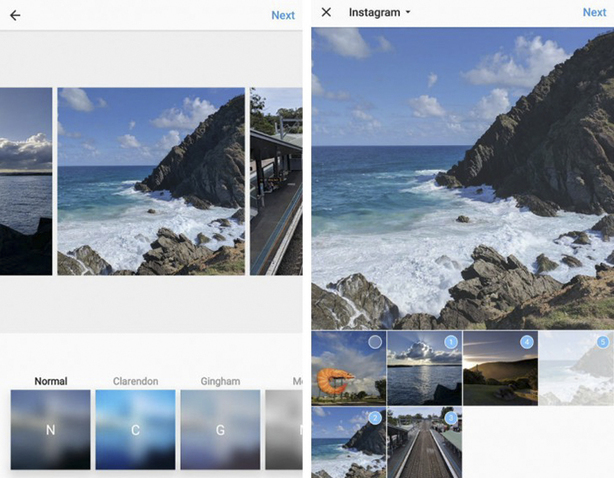Apply the Clarendon filter thumbnail
The width and height of the screenshot is (614, 478).
(135, 429)
